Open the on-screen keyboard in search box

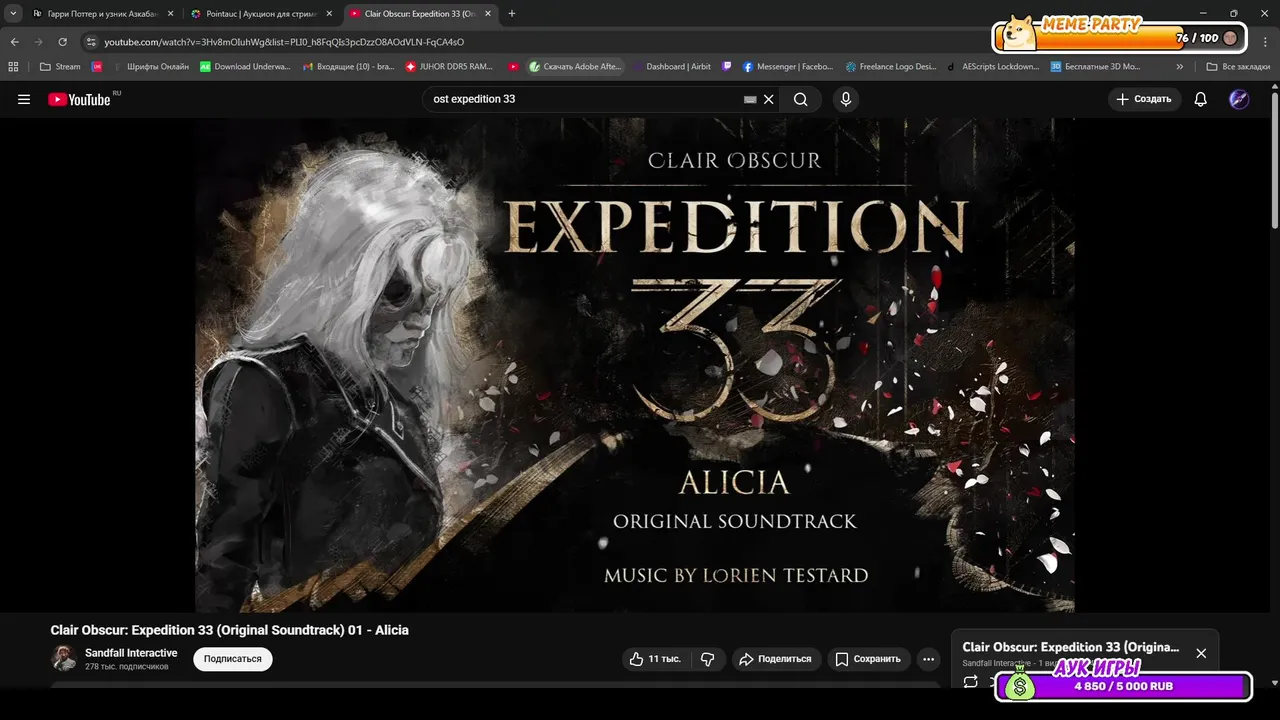pyautogui.click(x=751, y=99)
